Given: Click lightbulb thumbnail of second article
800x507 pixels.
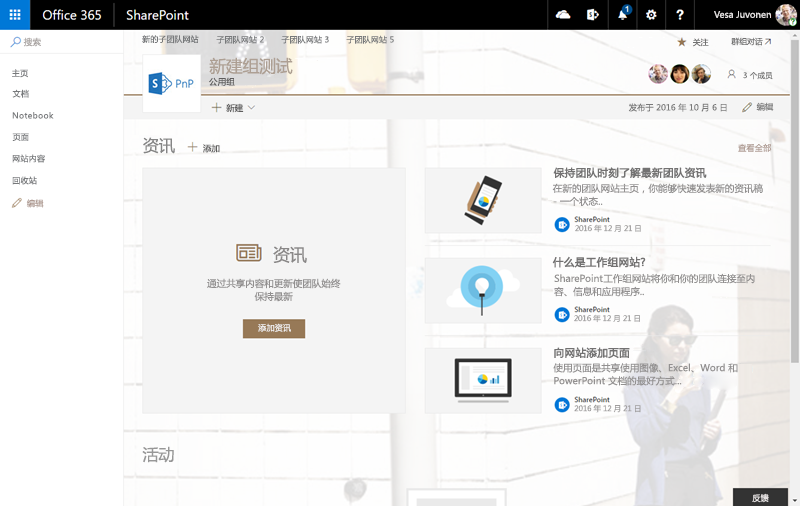Looking at the screenshot, I should [483, 290].
